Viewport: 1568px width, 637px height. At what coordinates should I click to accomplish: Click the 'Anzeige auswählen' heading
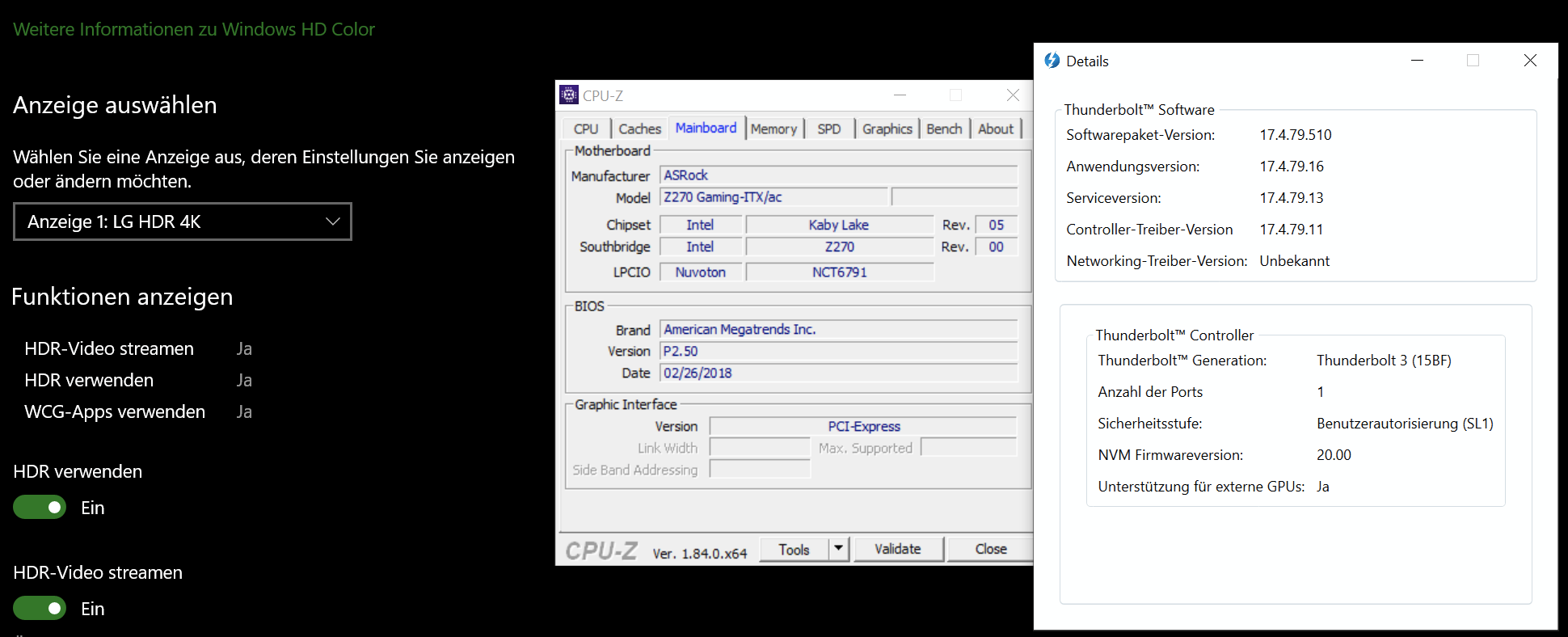(x=115, y=105)
